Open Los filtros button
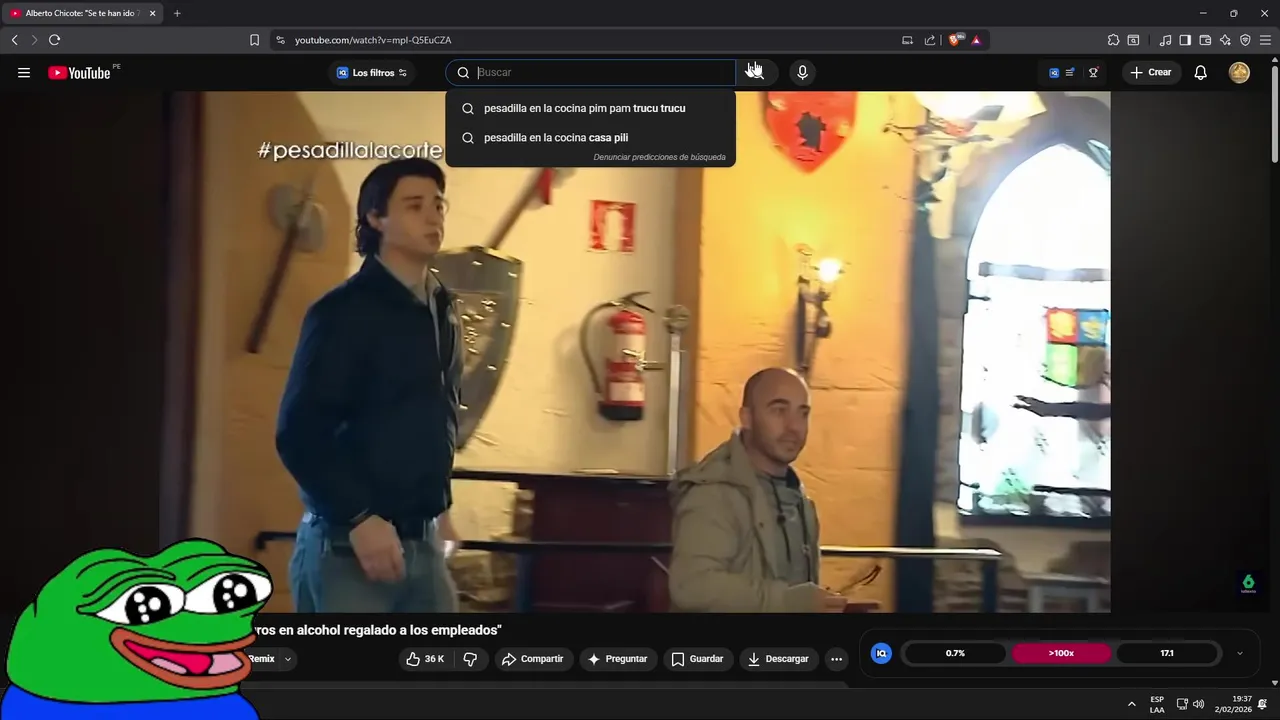The image size is (1280, 720). [371, 72]
